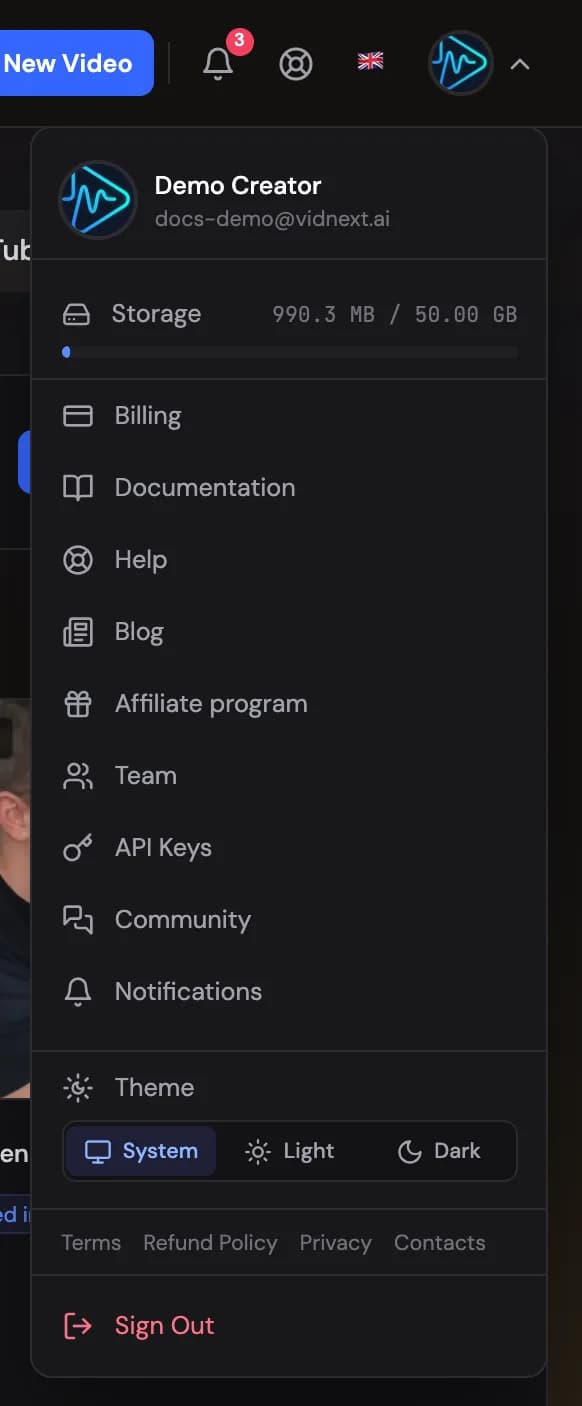
Task: Open the Blog menu item
Action: [289, 632]
